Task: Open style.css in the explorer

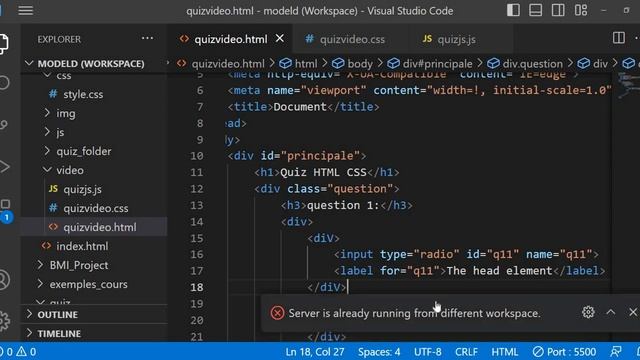Action: tap(83, 94)
